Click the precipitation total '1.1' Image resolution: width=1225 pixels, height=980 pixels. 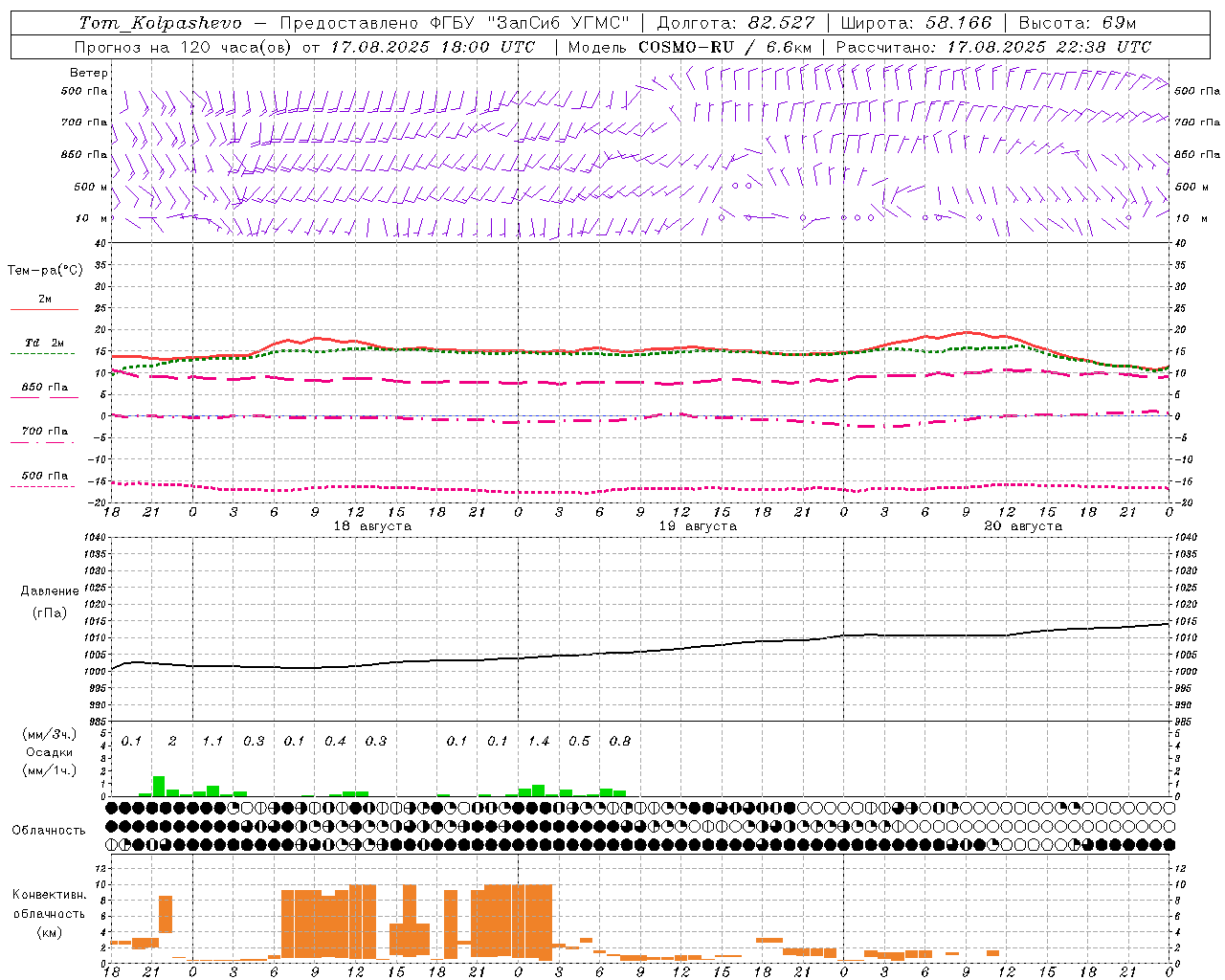[x=212, y=741]
